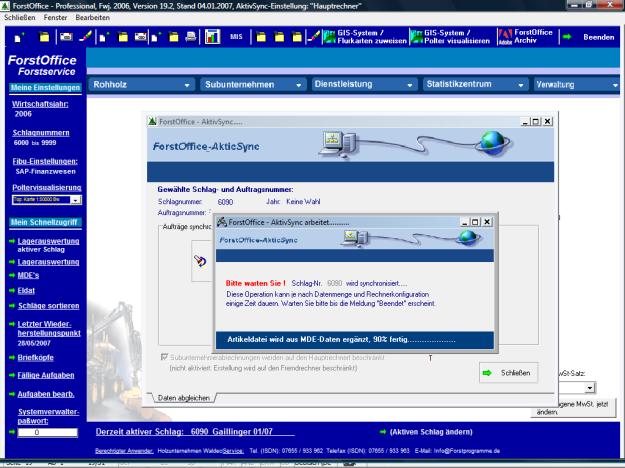The width and height of the screenshot is (625, 468).
Task: Open the MIS toolbar item
Action: 236,37
